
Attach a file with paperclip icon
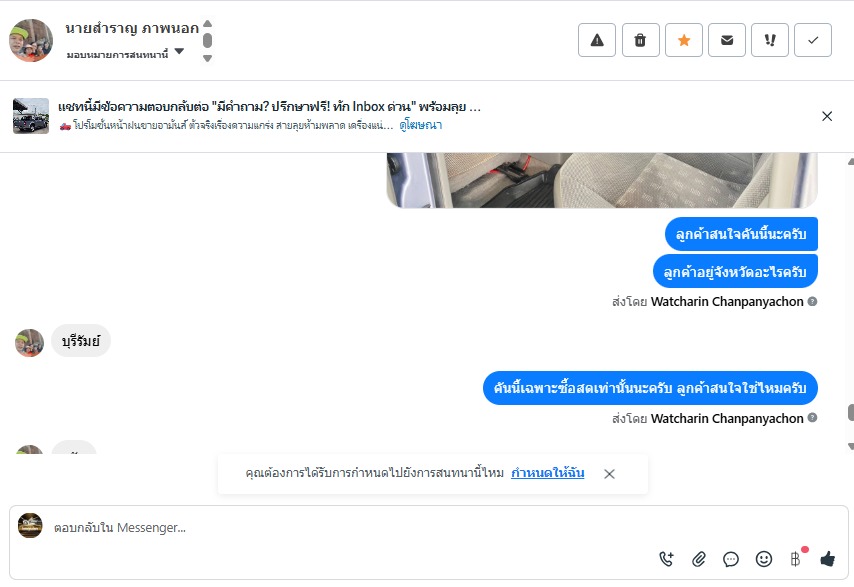[699, 559]
